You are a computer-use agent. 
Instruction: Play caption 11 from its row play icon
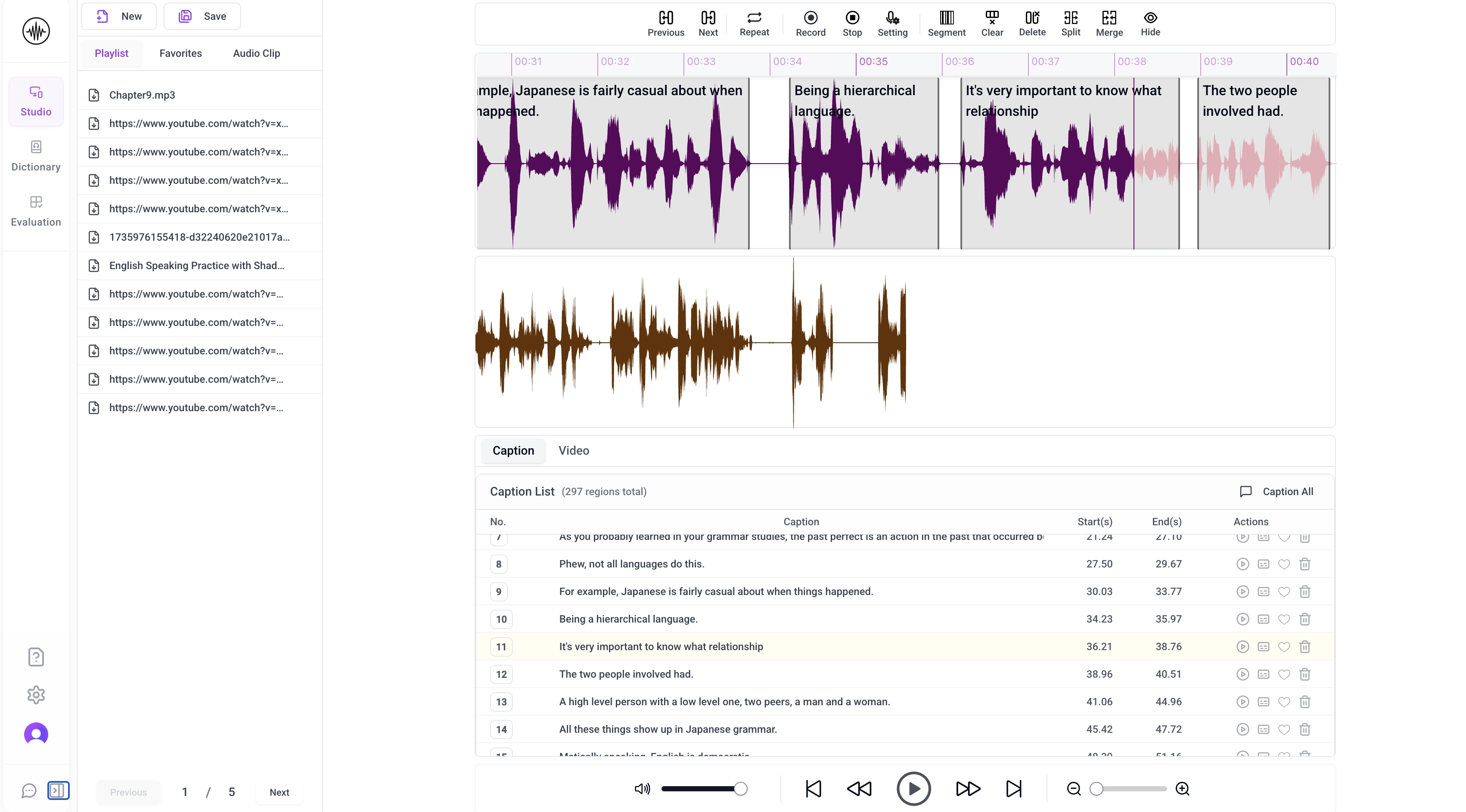click(x=1243, y=646)
